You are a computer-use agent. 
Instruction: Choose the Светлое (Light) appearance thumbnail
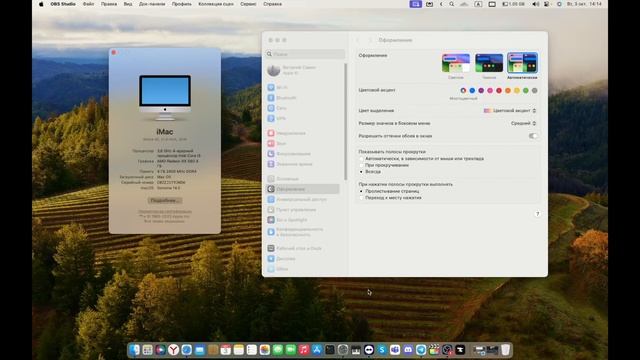pos(456,63)
